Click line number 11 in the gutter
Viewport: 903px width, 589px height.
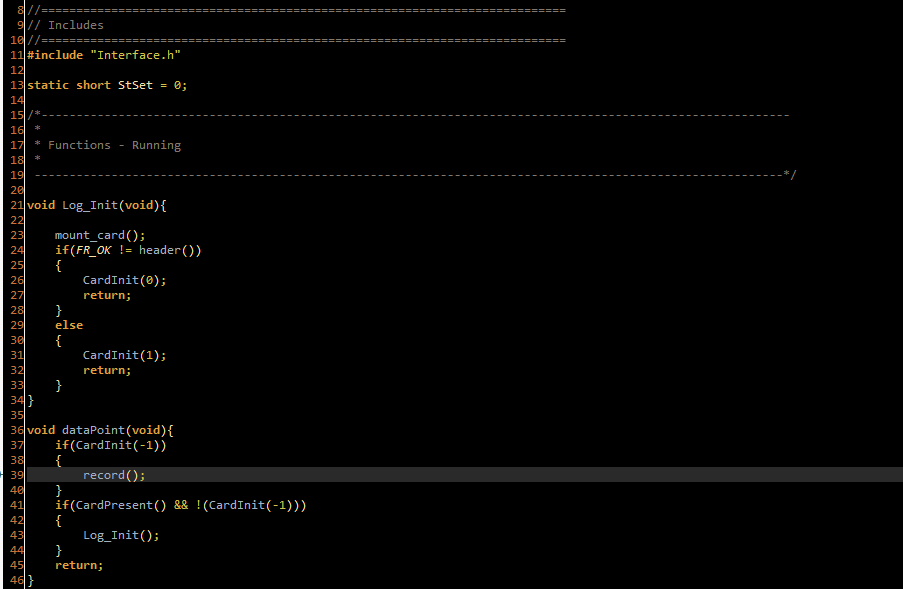coord(17,55)
